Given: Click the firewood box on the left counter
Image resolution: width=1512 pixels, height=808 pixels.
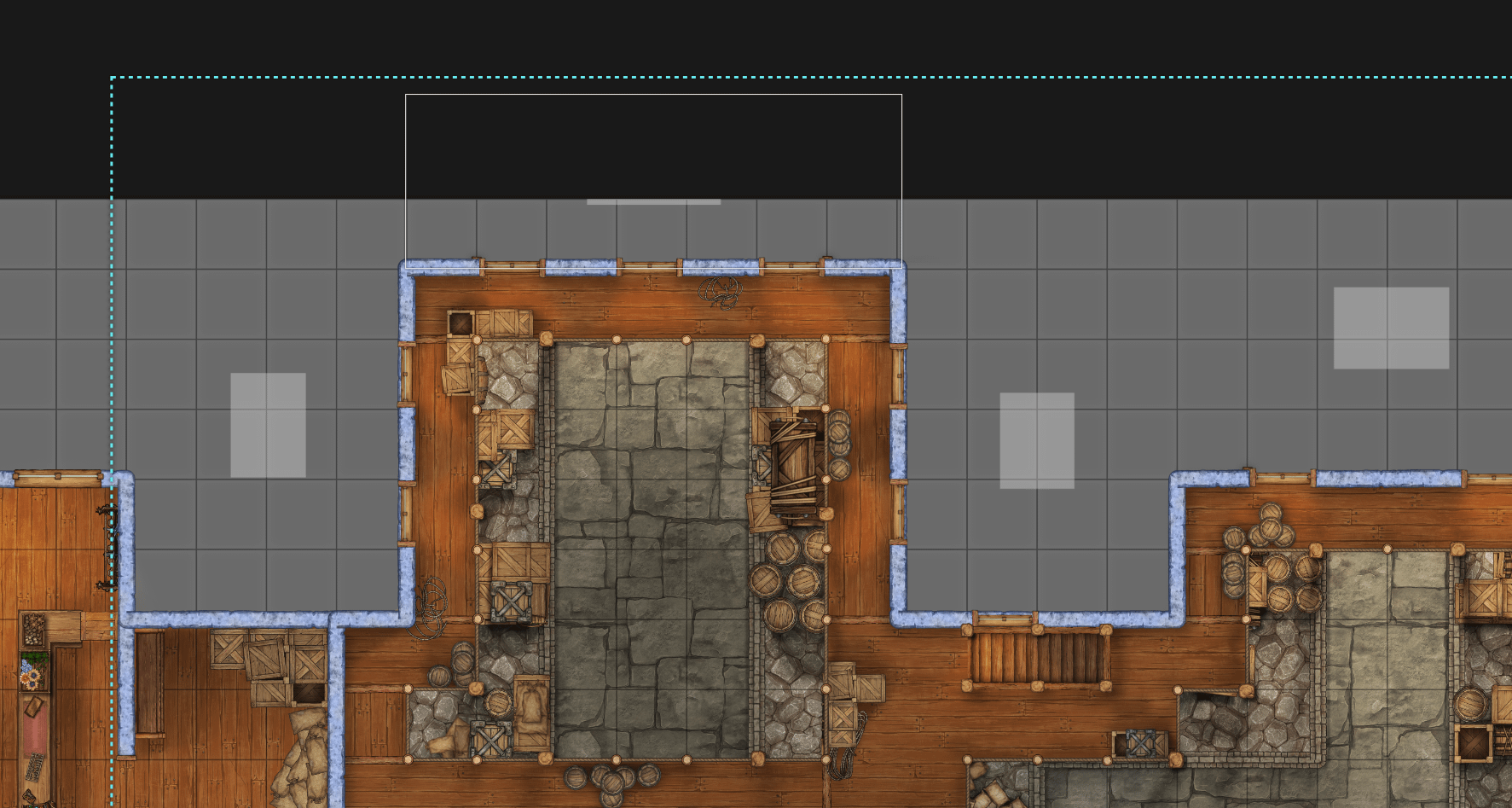Looking at the screenshot, I should [x=33, y=630].
